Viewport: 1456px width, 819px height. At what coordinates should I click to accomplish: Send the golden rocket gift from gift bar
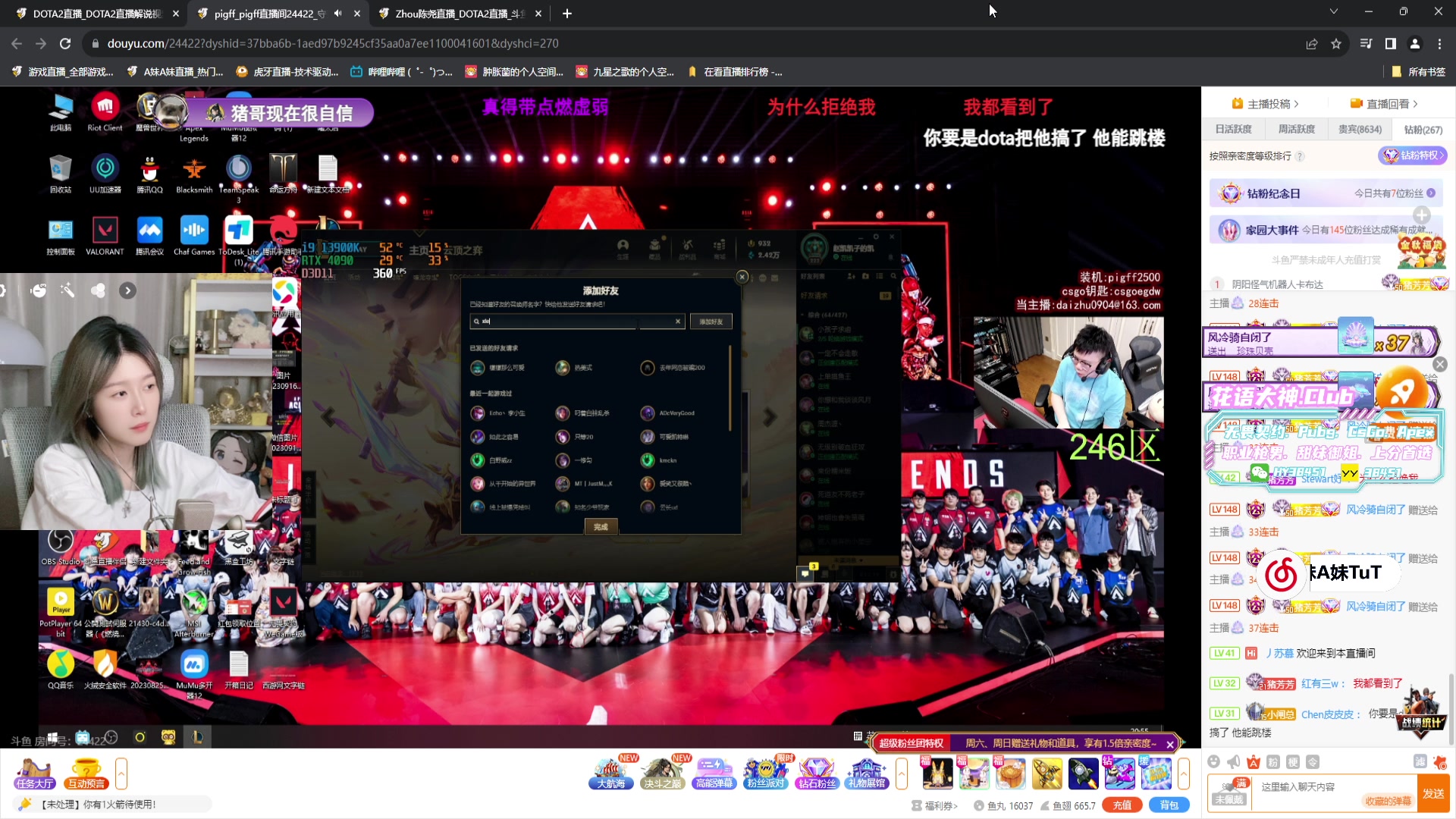click(x=1046, y=773)
